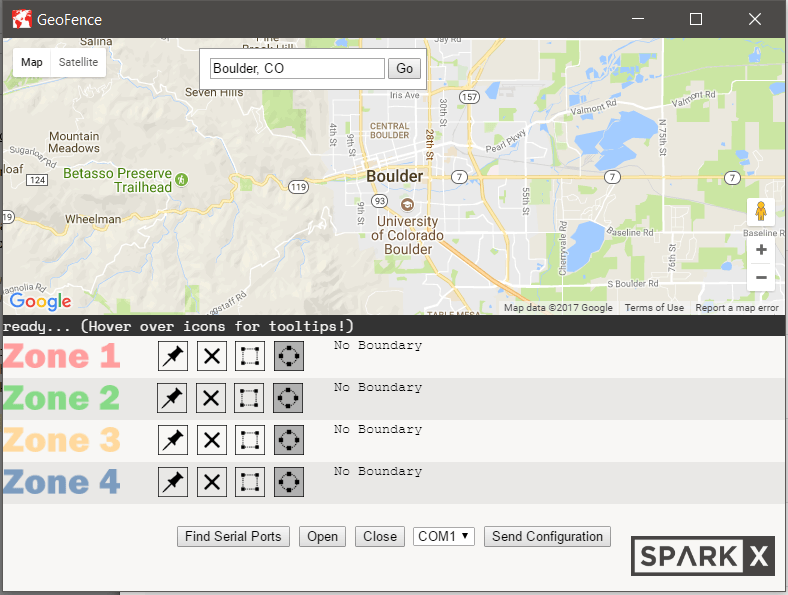Select the Zone 3 circle boundary icon
This screenshot has width=788, height=595.
[289, 440]
